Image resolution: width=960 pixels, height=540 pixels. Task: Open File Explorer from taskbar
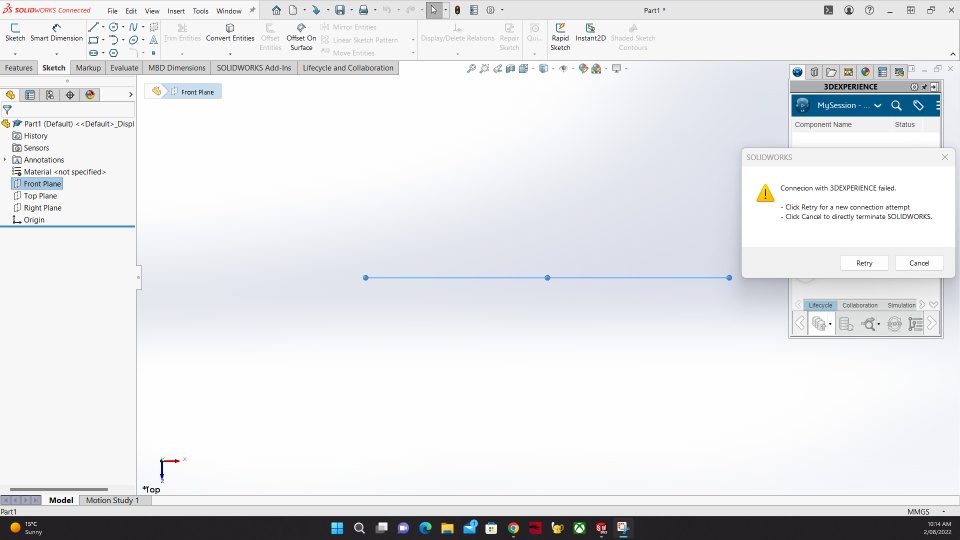coord(447,528)
